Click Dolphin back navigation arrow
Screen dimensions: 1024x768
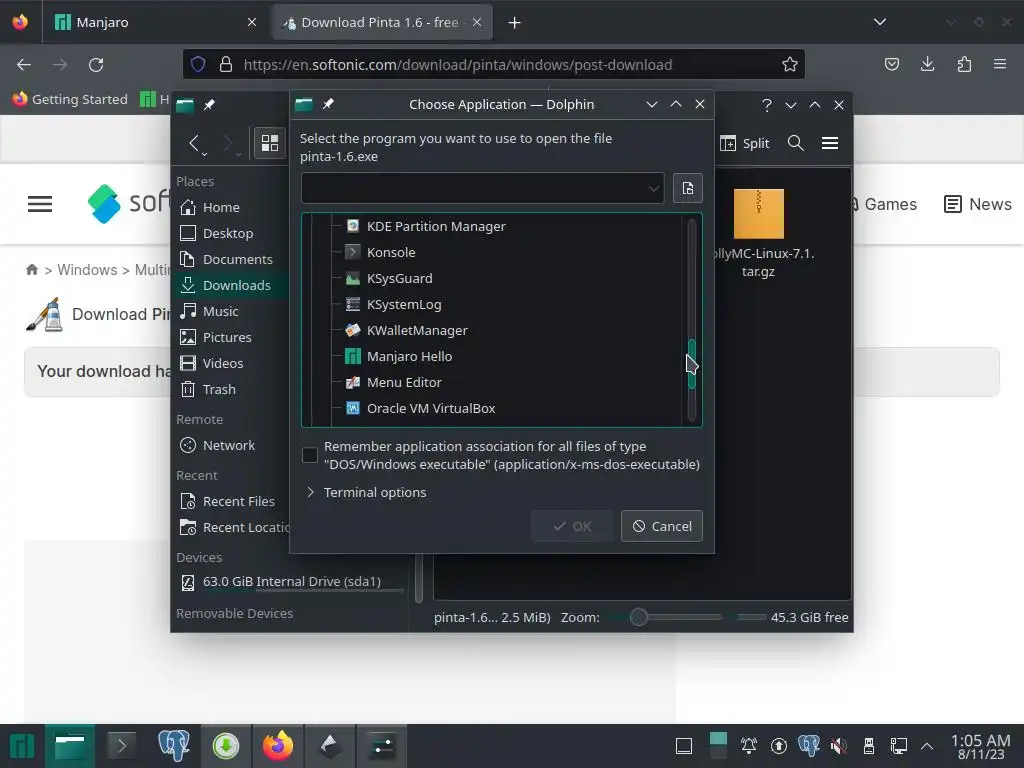click(194, 143)
